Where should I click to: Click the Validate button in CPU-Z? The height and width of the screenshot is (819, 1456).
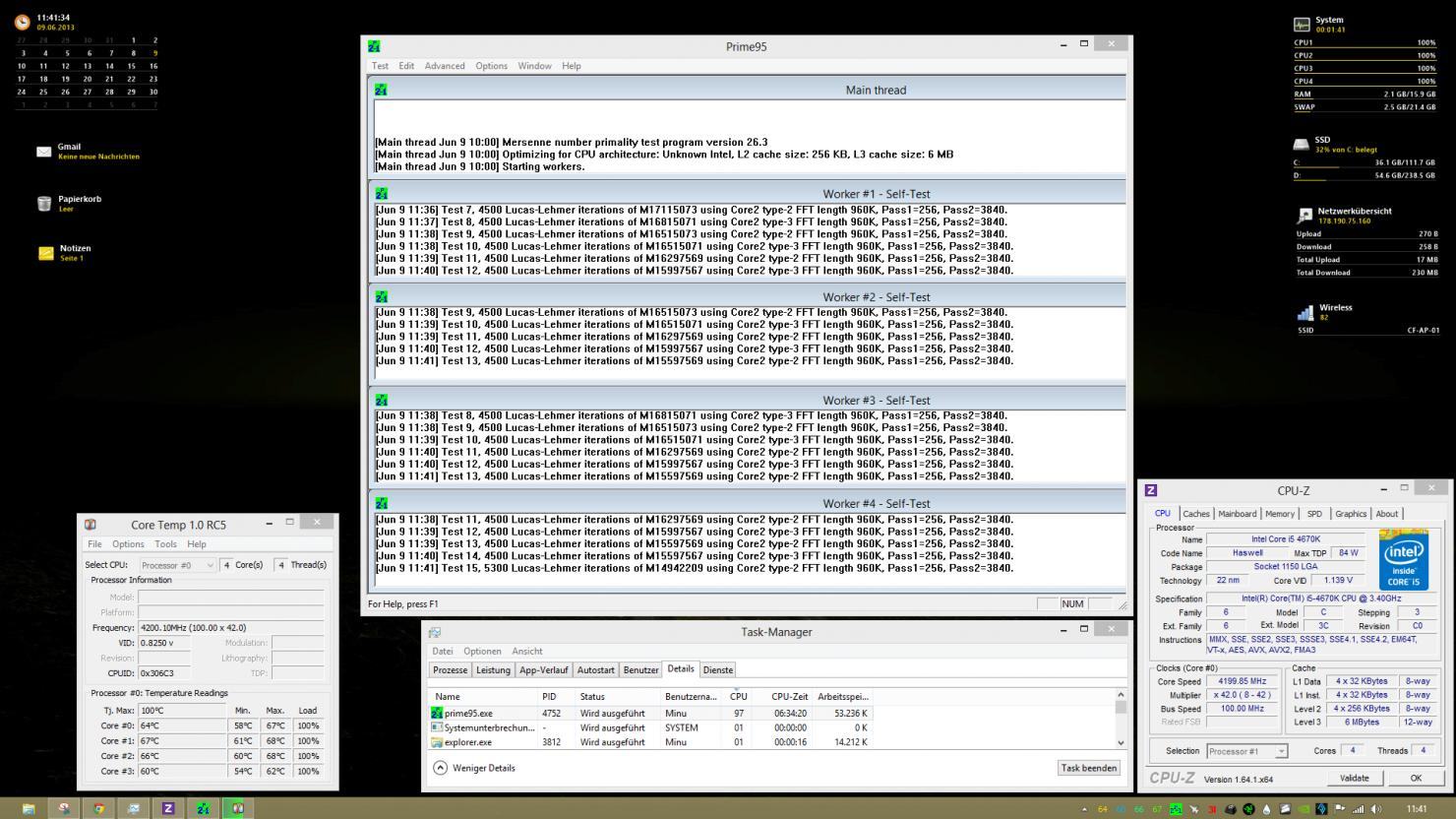coord(1355,778)
